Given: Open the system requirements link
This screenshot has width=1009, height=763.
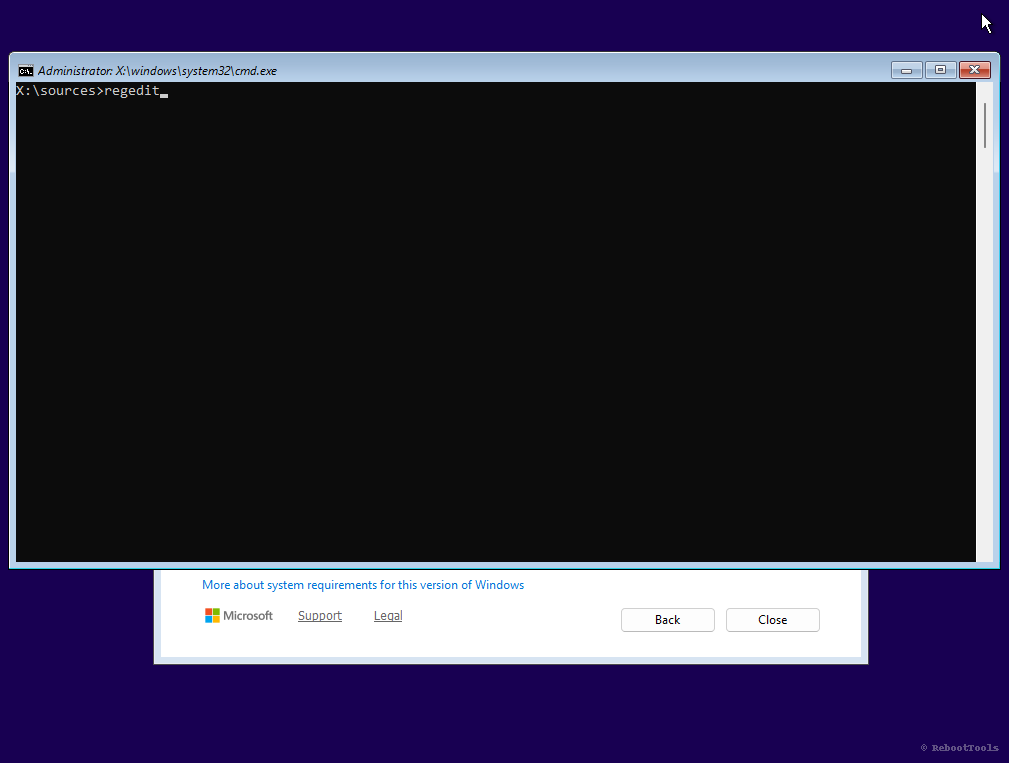Looking at the screenshot, I should 363,585.
